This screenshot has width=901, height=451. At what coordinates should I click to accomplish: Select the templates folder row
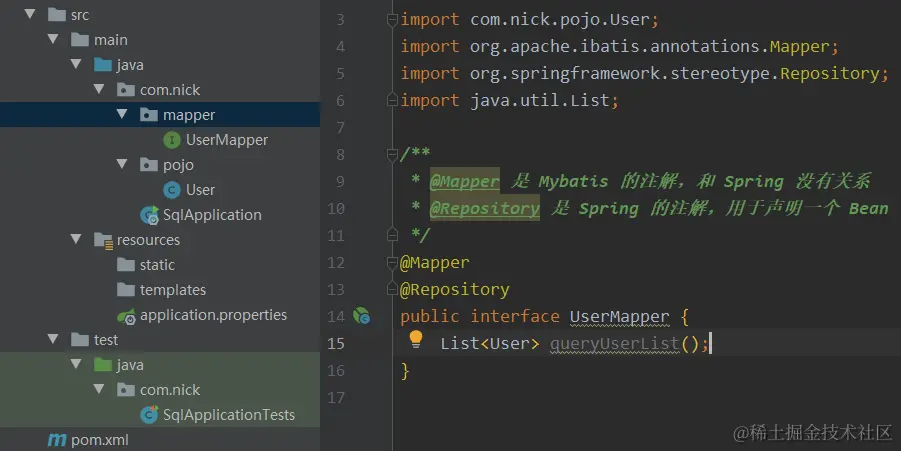(160, 290)
